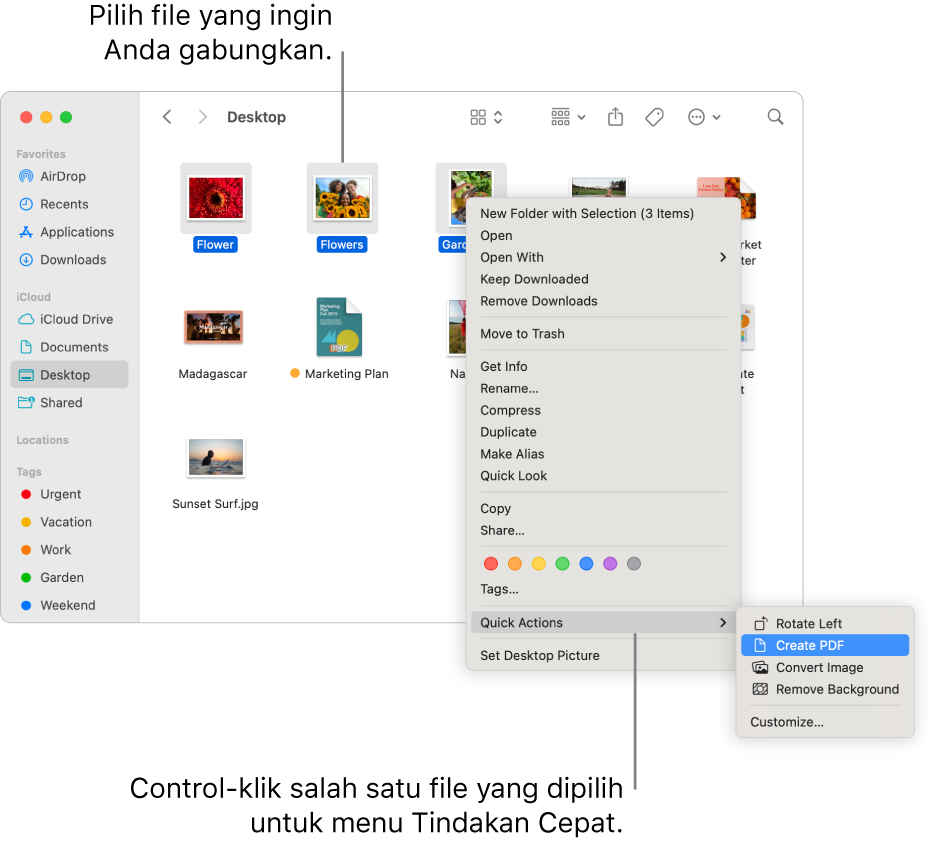
Task: Click the green fullscreen window button
Action: [x=66, y=117]
